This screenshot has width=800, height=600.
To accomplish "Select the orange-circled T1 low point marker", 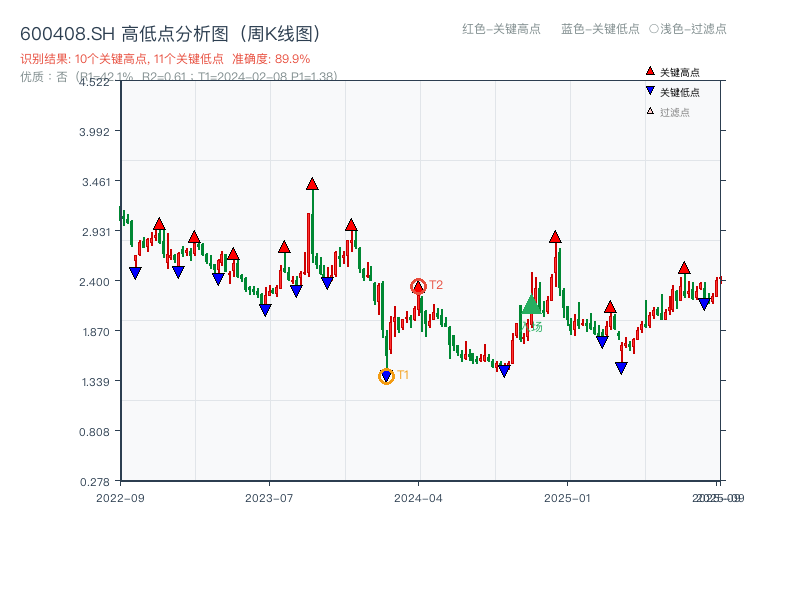I will pyautogui.click(x=386, y=377).
